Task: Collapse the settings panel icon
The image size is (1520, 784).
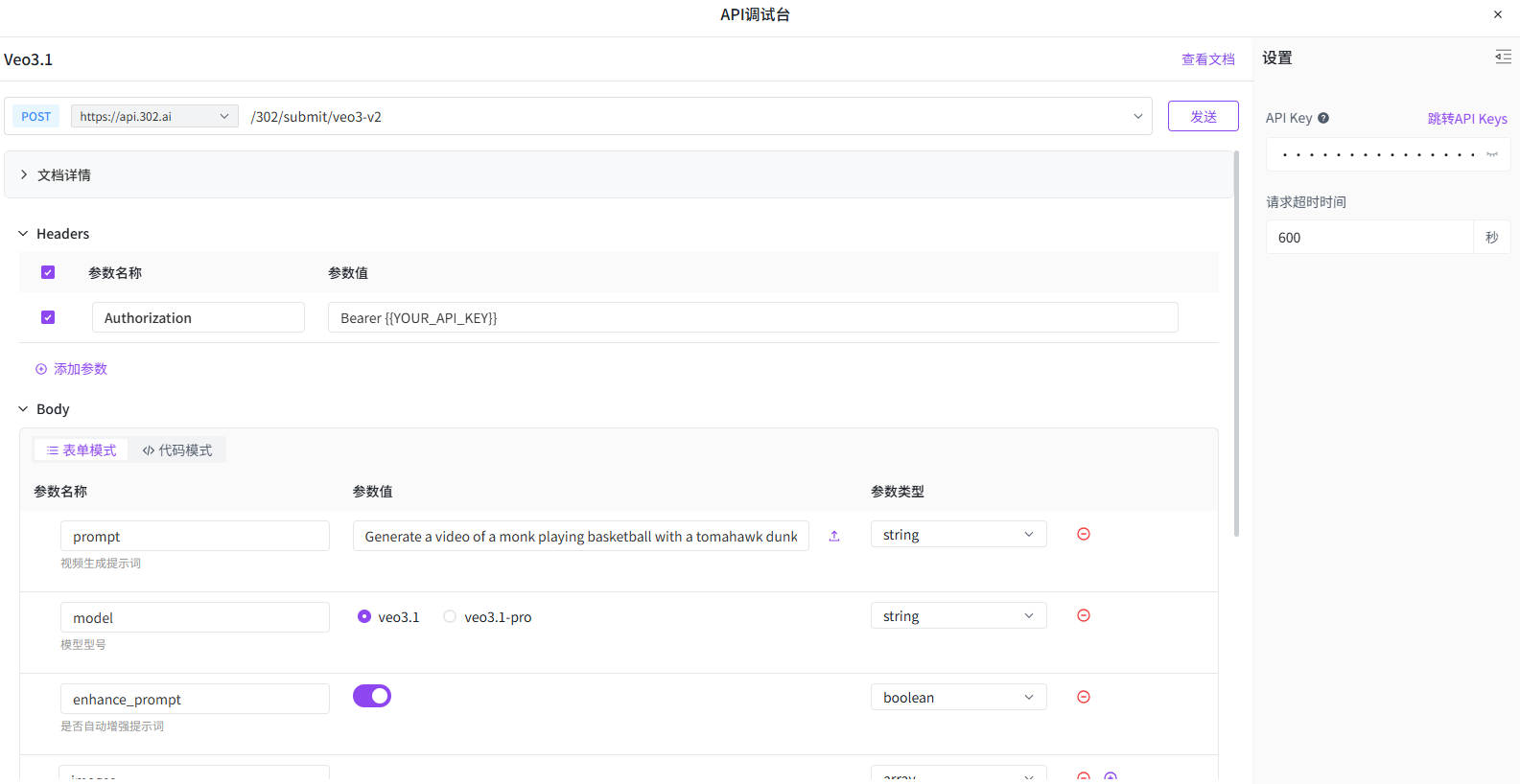Action: tap(1503, 58)
